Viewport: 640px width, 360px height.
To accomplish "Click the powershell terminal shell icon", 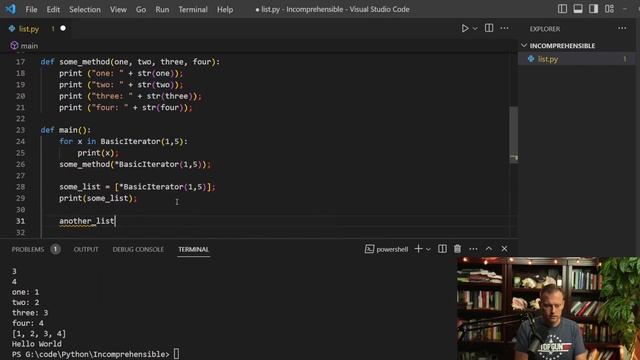I will click(x=369, y=249).
